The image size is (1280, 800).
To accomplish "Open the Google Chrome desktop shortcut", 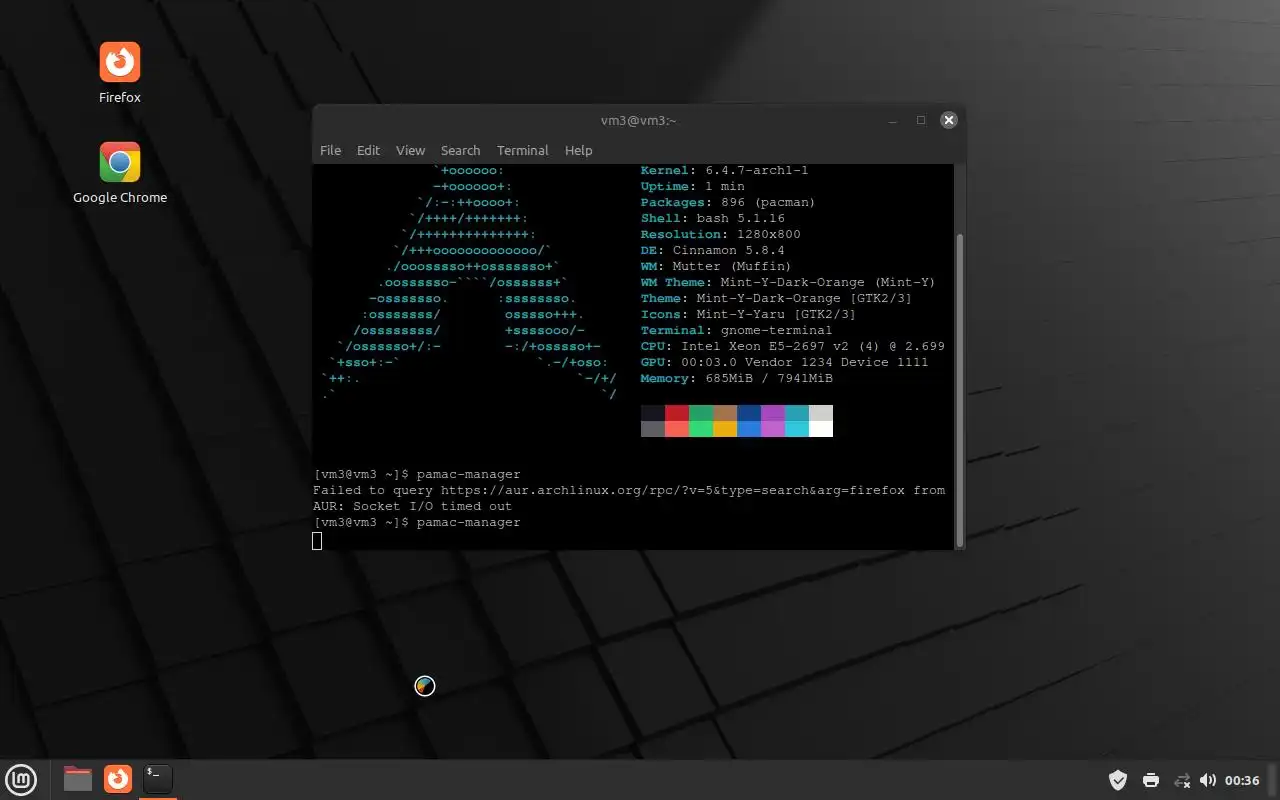I will [x=120, y=173].
